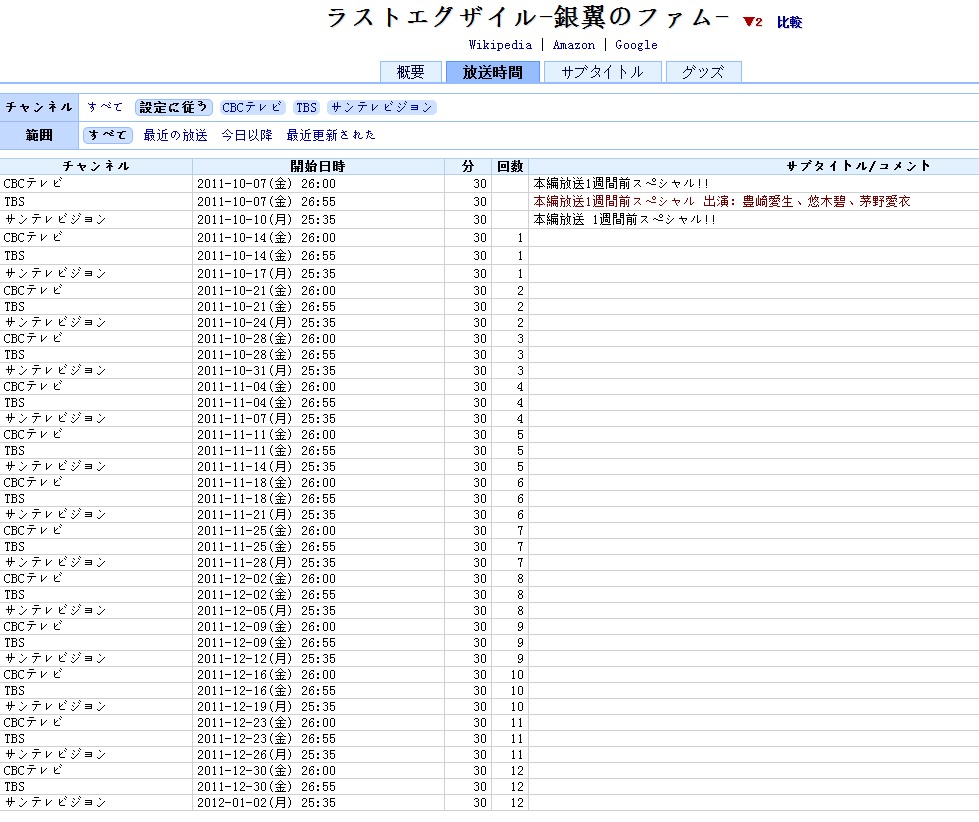Filter by CBCテレビ channel

pos(252,107)
